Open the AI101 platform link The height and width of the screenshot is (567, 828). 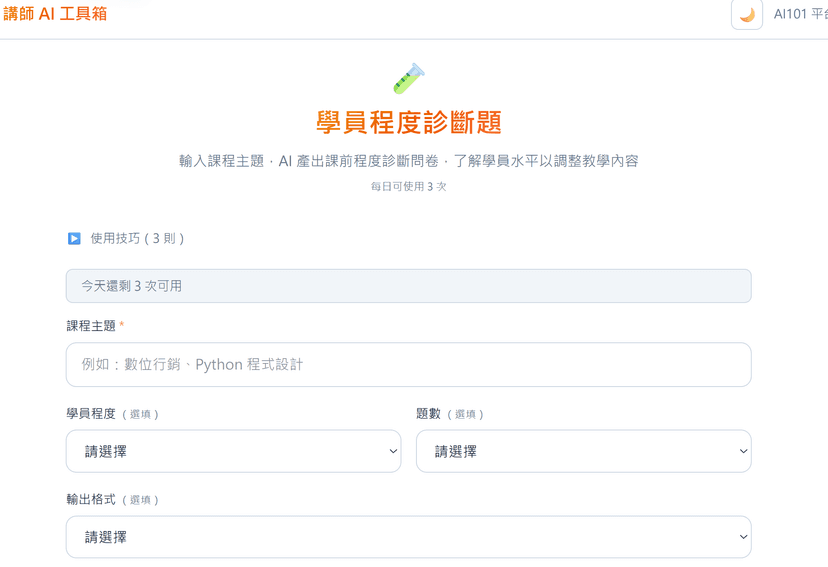coord(801,14)
